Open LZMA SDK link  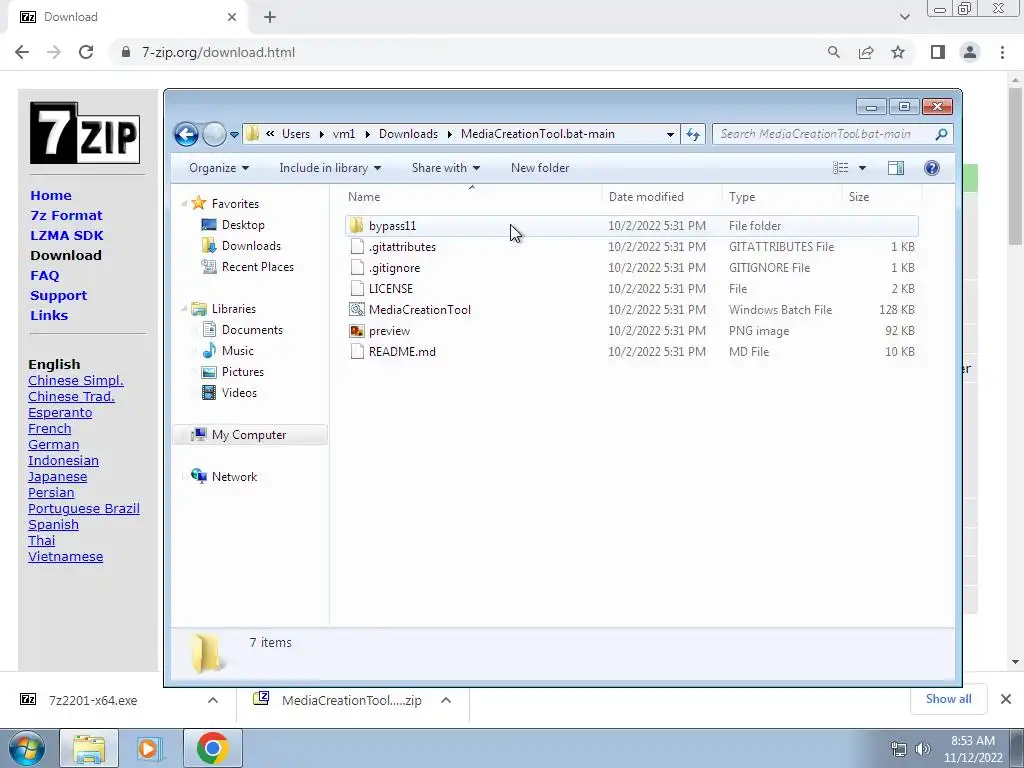[67, 236]
